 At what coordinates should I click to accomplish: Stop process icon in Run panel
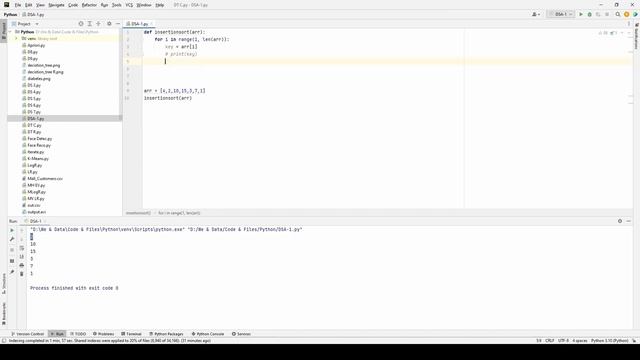(x=12, y=250)
